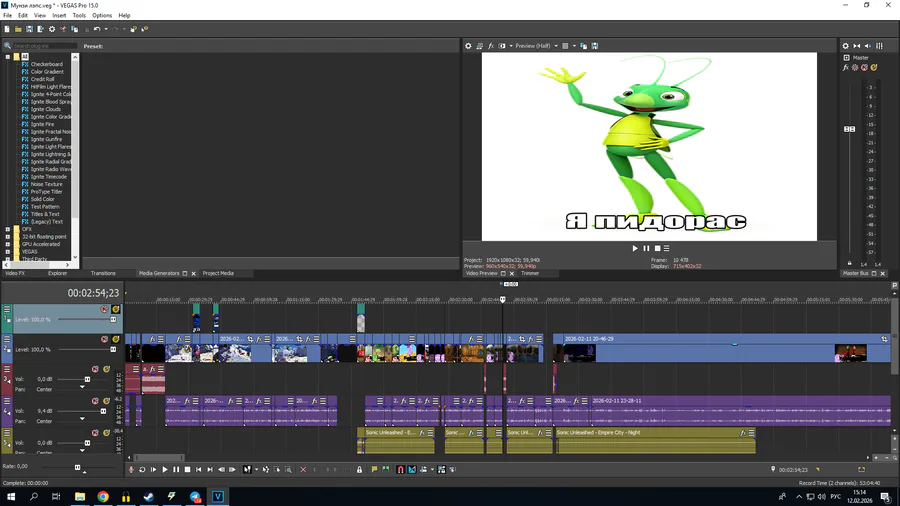The height and width of the screenshot is (506, 900).
Task: Toggle Enable Snapping magnet button
Action: [x=401, y=469]
